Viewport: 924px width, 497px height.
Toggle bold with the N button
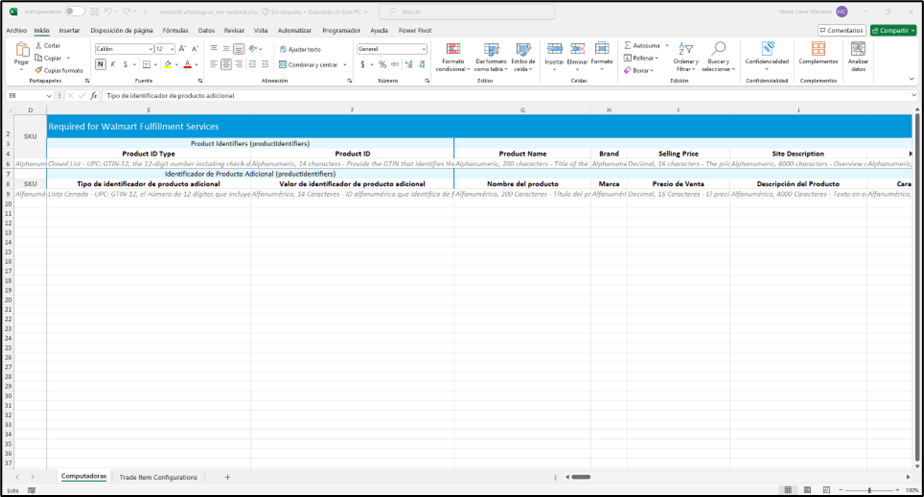(100, 64)
